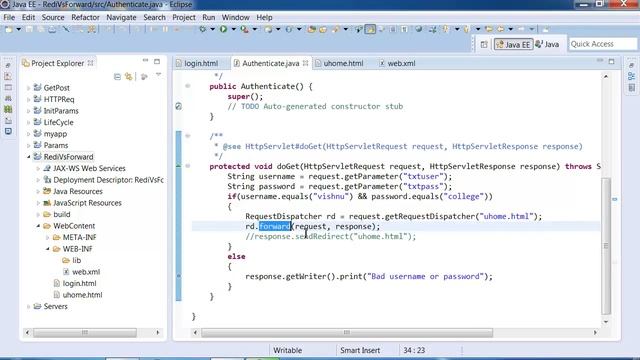Screen dimensions: 640x360
Task: Collapse the RediVsForward project
Action: coord(29,157)
